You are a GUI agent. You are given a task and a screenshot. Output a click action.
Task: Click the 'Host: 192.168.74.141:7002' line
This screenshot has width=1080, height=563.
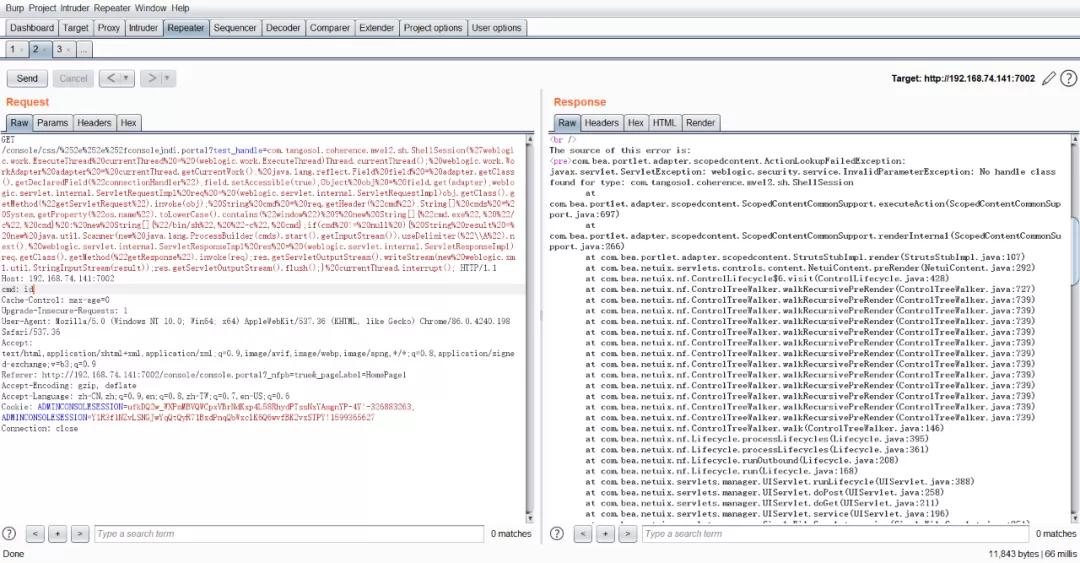tap(58, 279)
